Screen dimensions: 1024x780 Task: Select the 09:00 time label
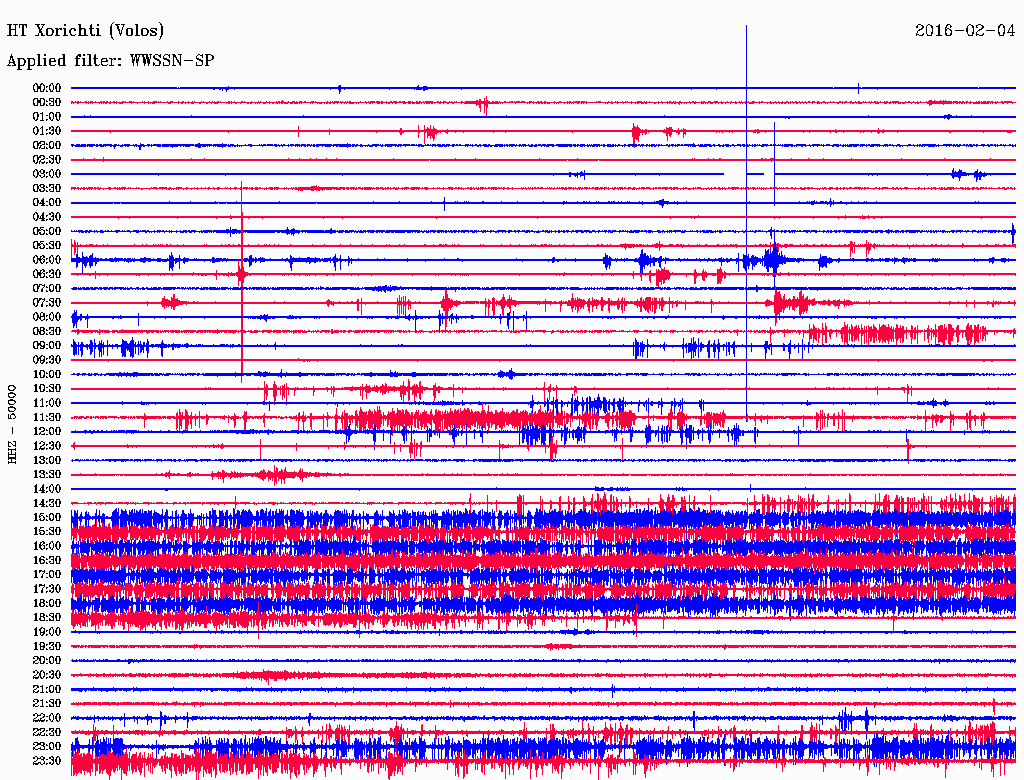point(47,346)
